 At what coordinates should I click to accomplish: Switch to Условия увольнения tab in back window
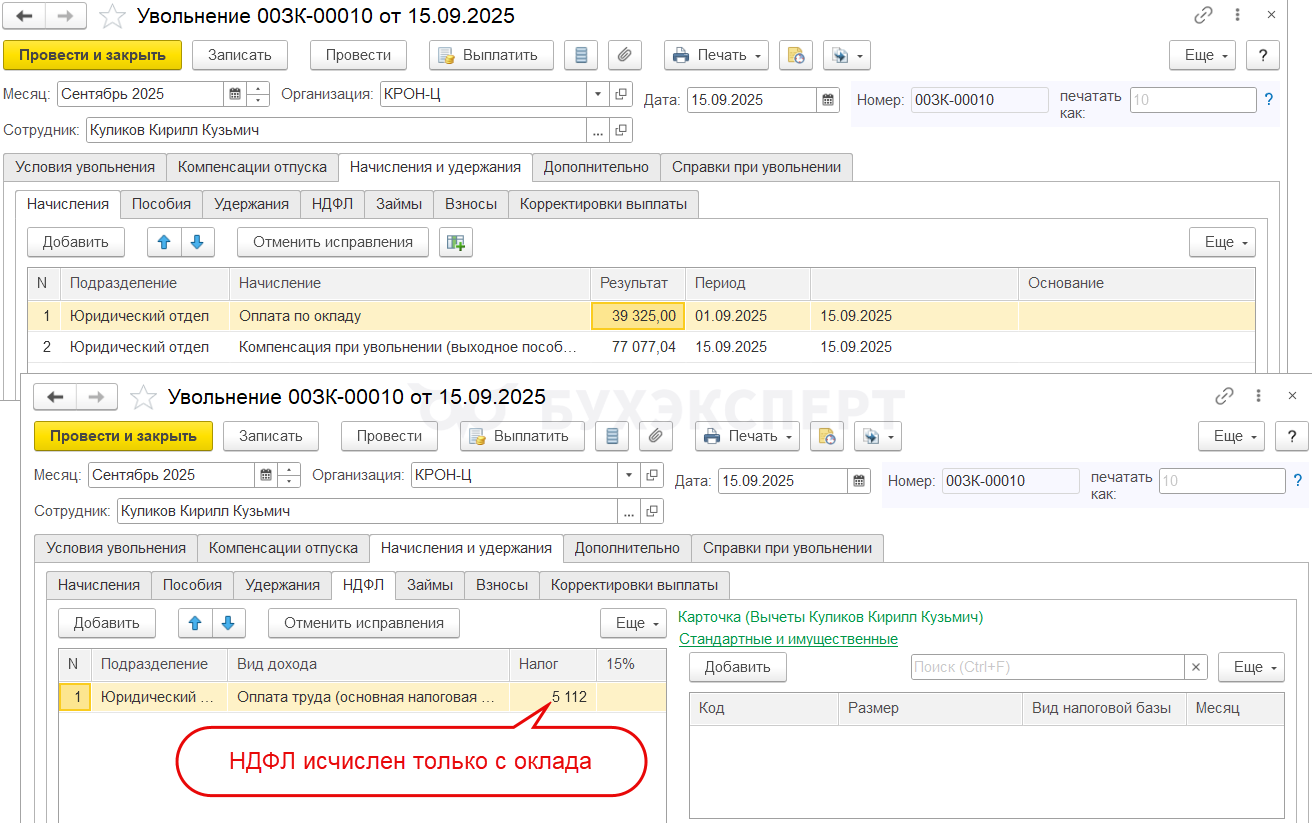[85, 167]
